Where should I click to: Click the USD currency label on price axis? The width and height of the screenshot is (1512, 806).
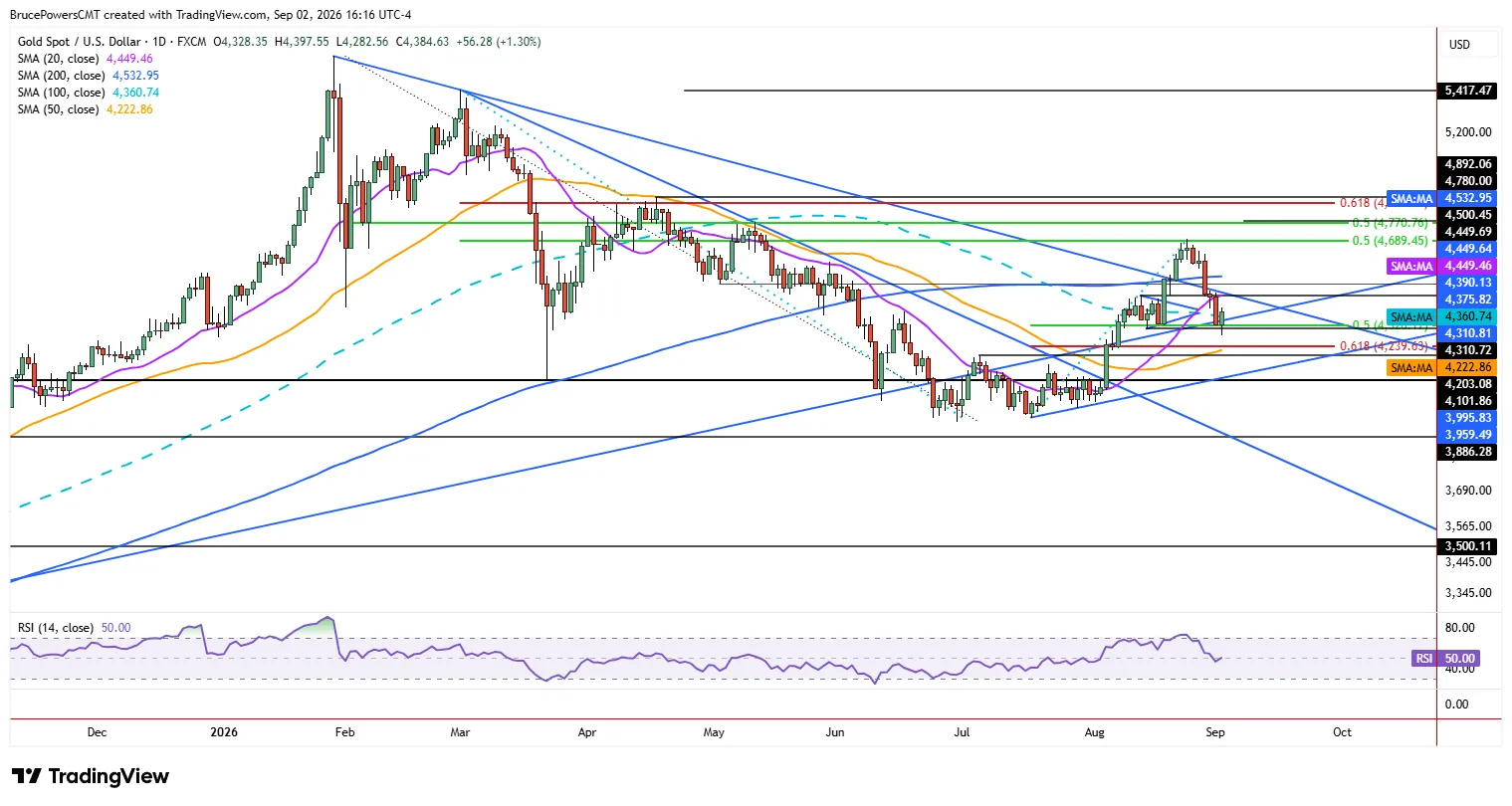click(x=1460, y=45)
